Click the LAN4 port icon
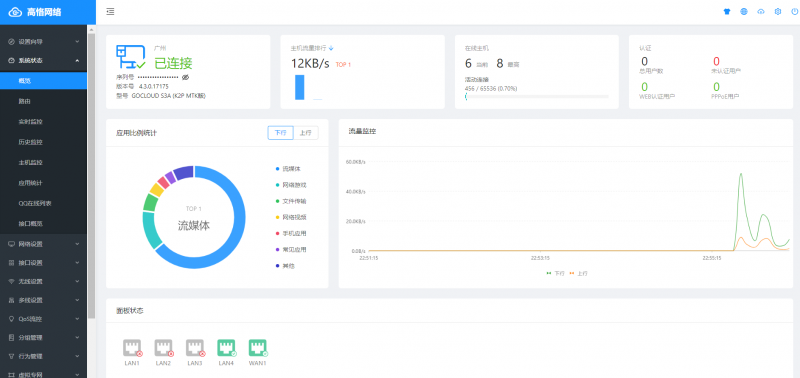The width and height of the screenshot is (800, 378). coord(227,348)
